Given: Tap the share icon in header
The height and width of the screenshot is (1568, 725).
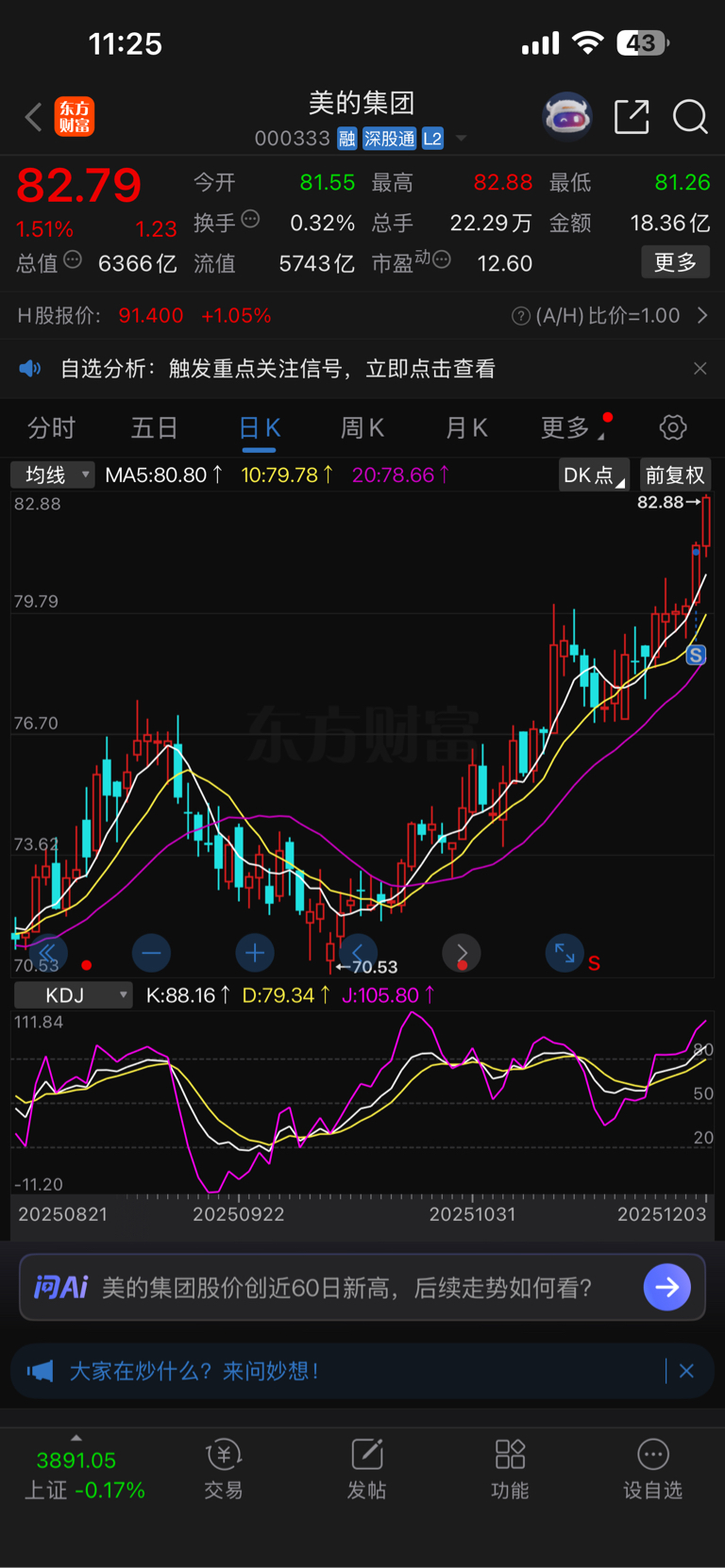Looking at the screenshot, I should tap(632, 117).
